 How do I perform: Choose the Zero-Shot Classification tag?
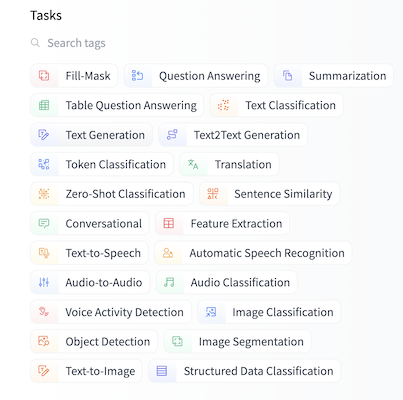[x=112, y=194]
